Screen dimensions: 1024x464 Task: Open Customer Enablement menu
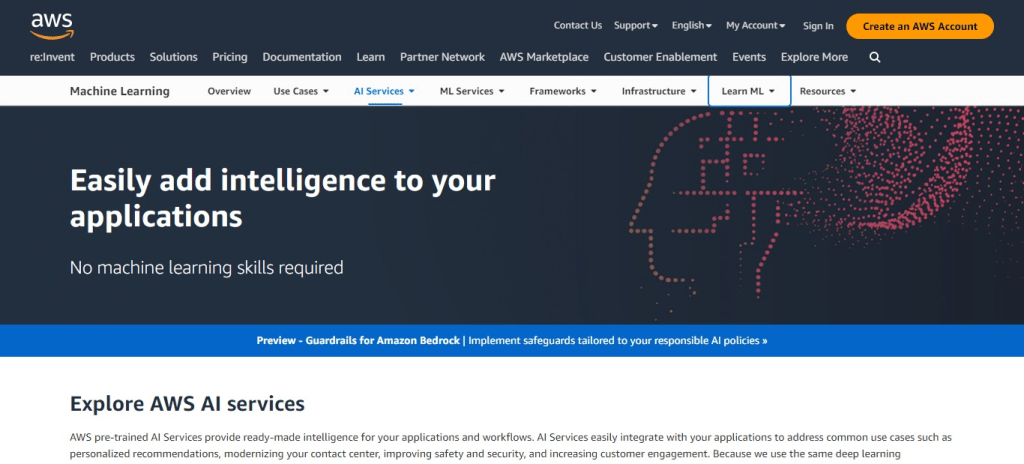[x=660, y=57]
